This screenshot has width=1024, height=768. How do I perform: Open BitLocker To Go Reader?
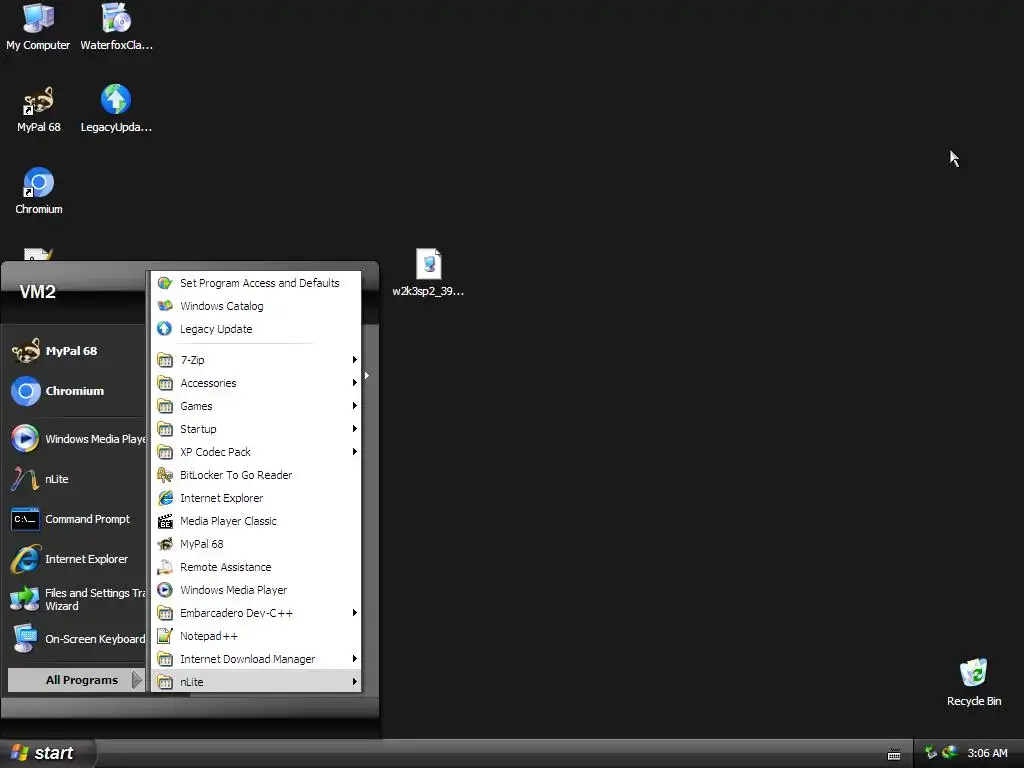(x=256, y=475)
